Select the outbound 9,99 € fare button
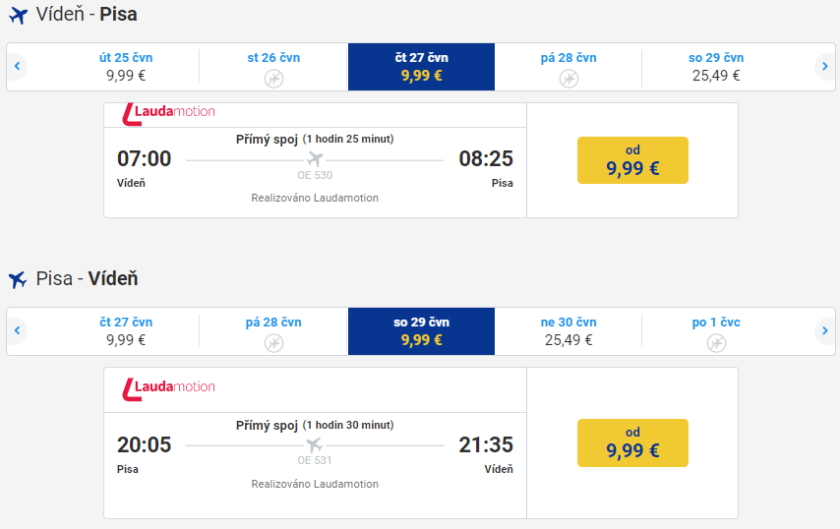Screen dimensions: 840x529 (x=632, y=160)
